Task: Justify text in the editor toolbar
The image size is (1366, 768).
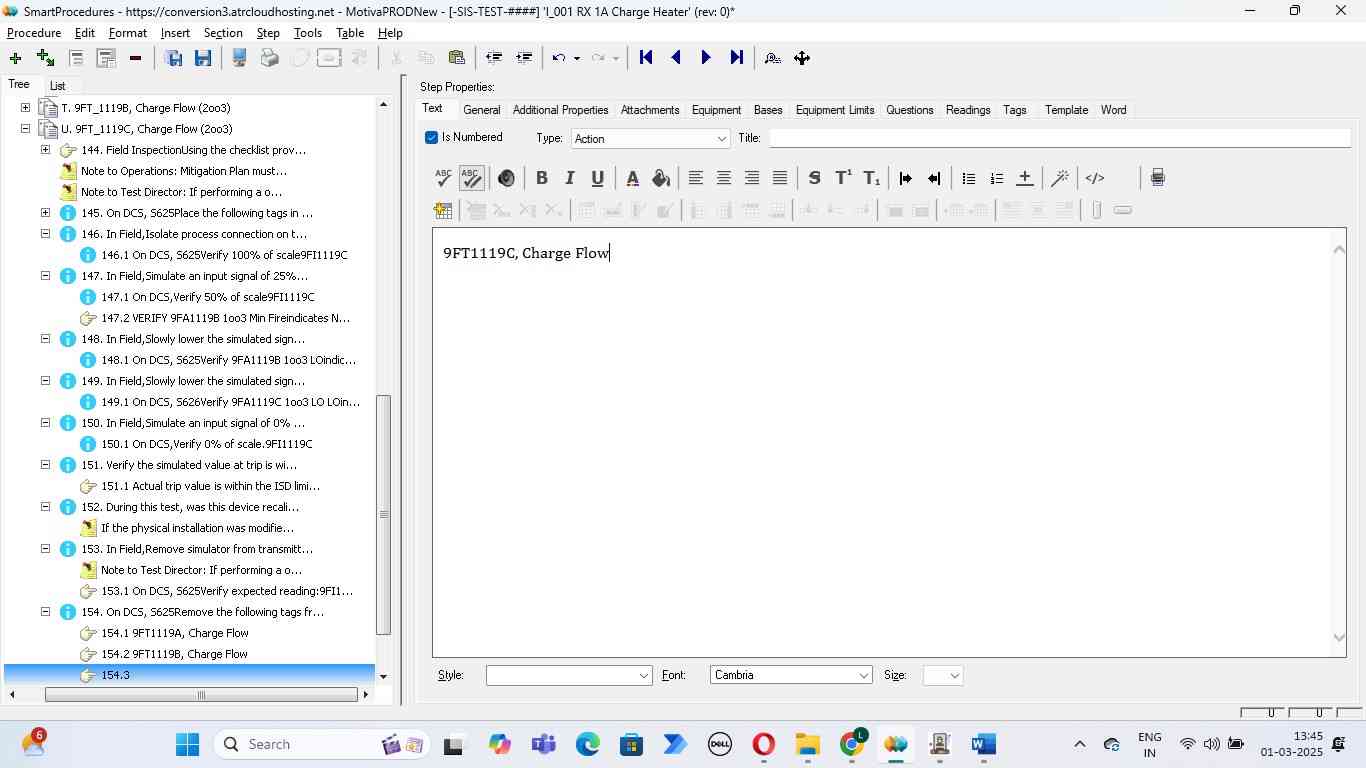Action: click(x=780, y=178)
